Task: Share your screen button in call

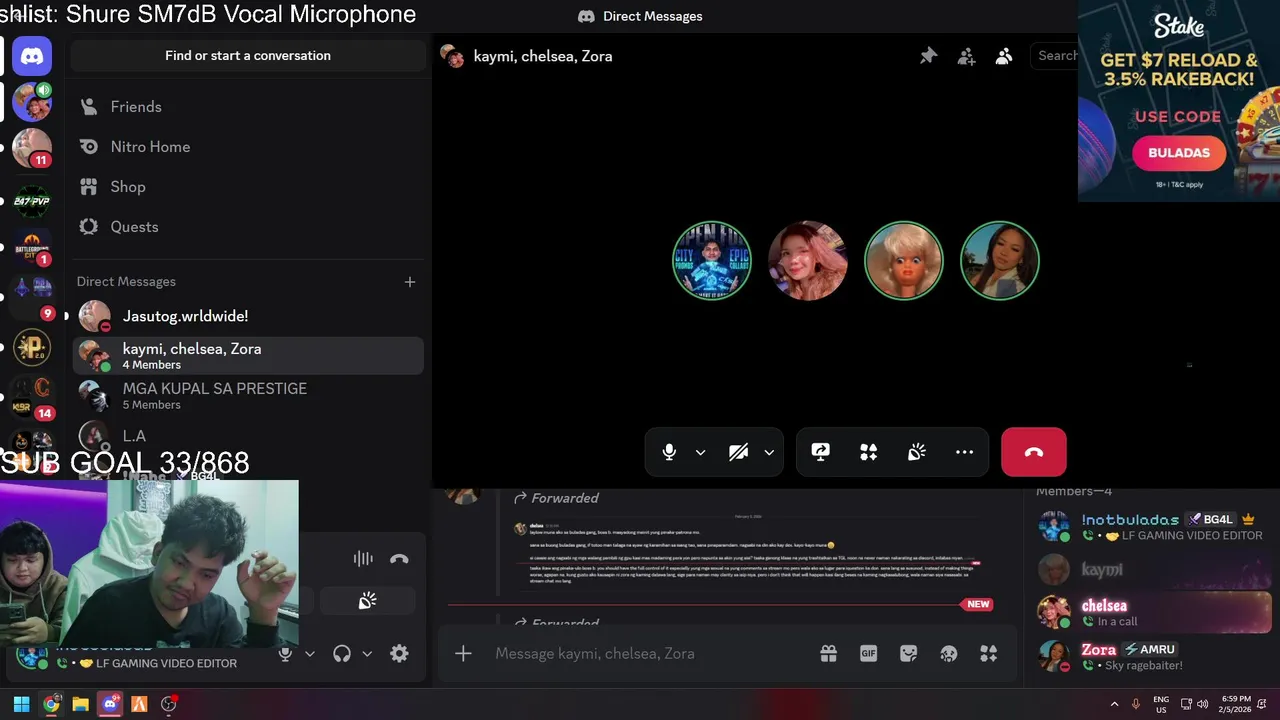Action: [820, 452]
